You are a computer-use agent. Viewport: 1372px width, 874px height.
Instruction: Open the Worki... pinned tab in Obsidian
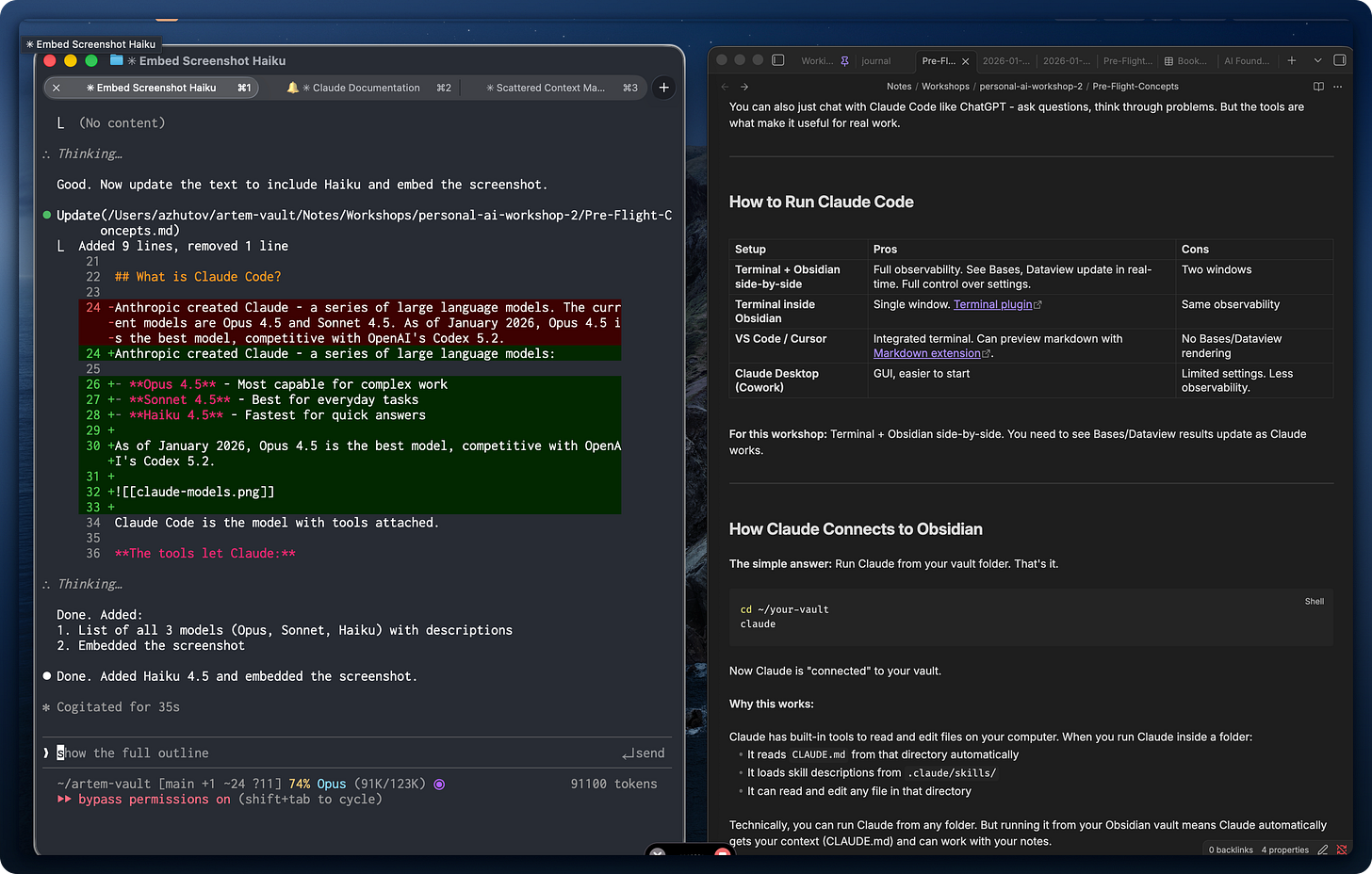pyautogui.click(x=817, y=60)
